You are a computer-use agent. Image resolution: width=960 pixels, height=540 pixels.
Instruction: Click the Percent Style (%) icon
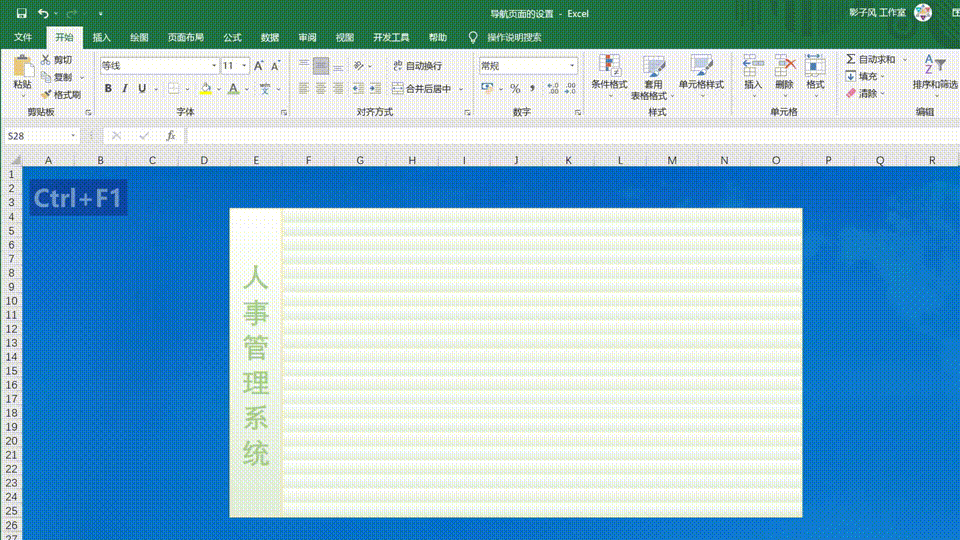515,89
